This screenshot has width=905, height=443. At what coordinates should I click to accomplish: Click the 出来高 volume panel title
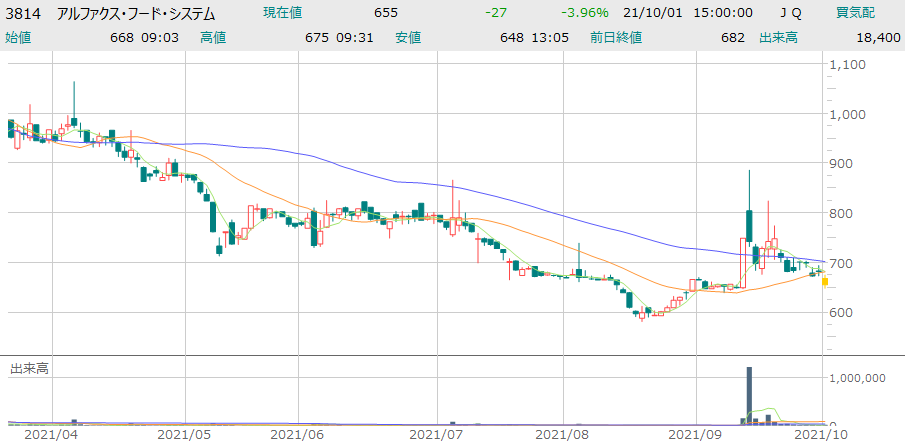click(x=29, y=369)
